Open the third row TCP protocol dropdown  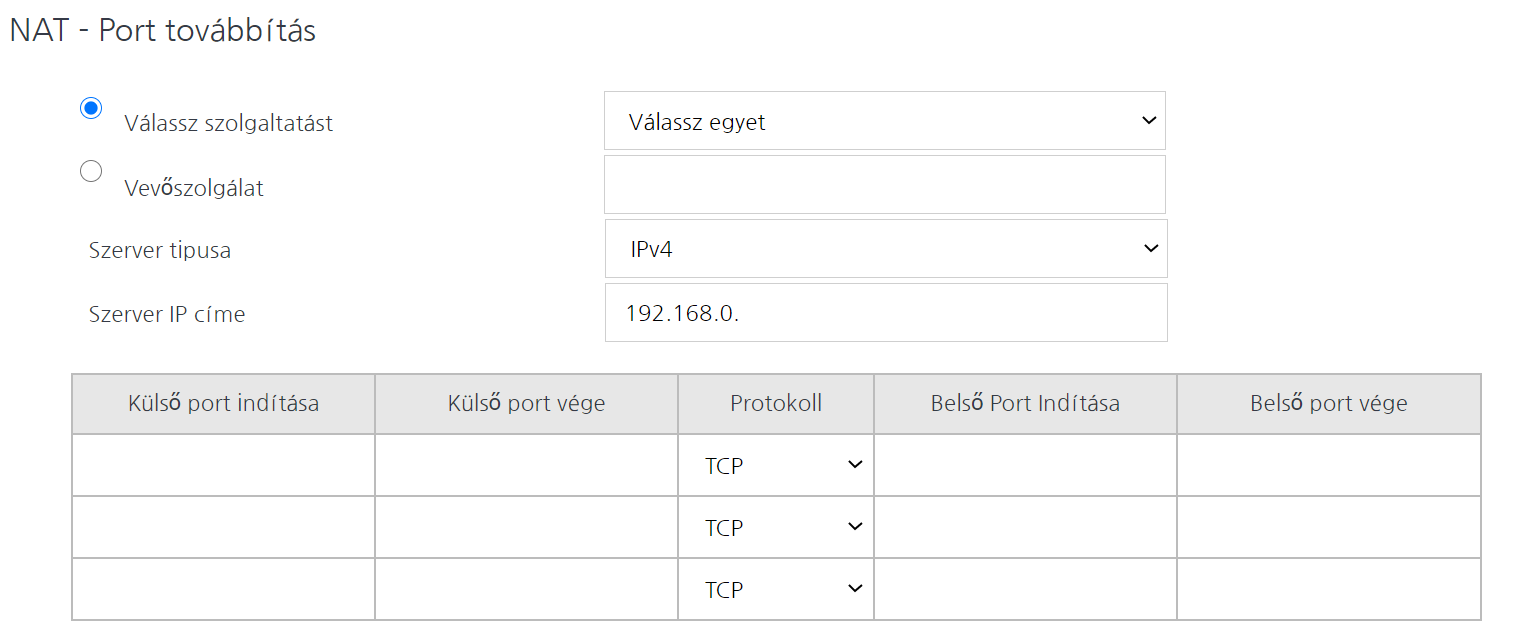(776, 589)
